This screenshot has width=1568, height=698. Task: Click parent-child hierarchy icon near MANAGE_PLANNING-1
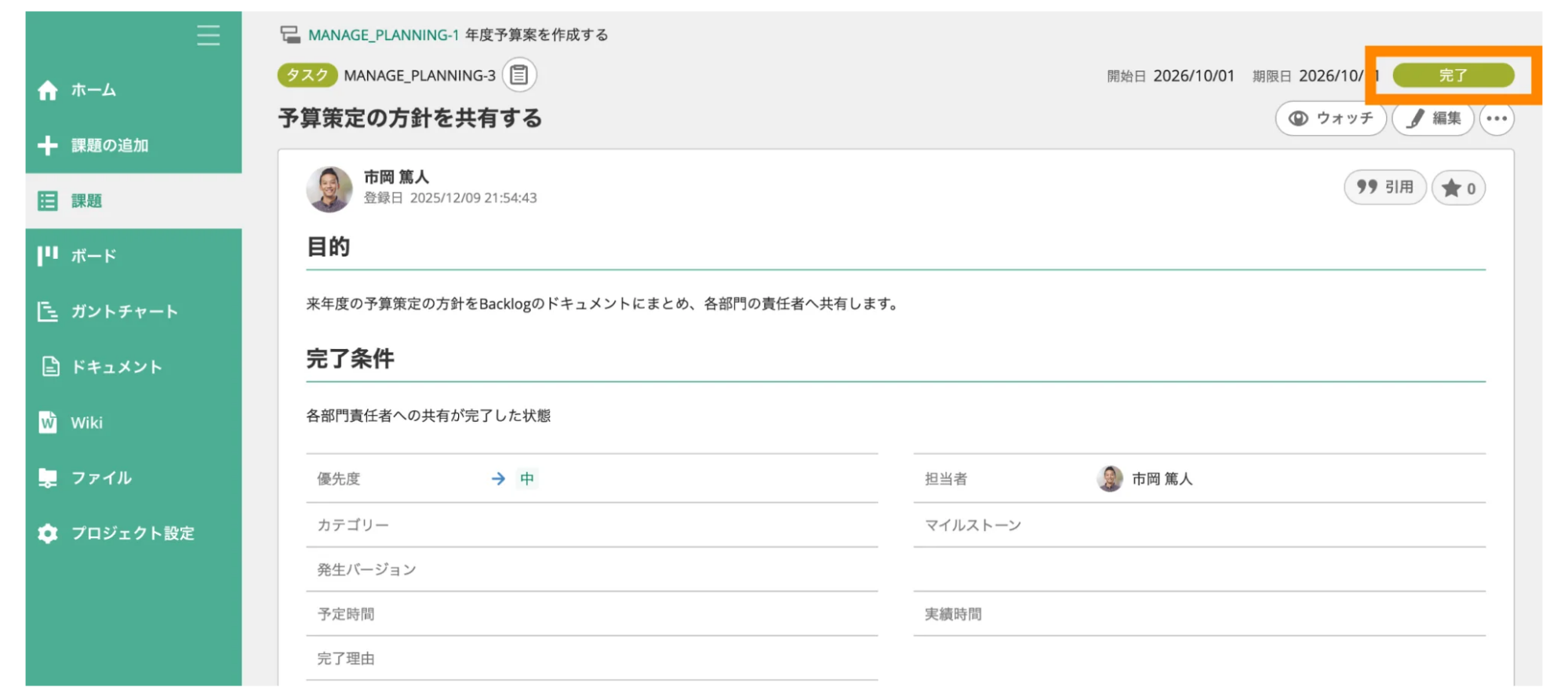pyautogui.click(x=290, y=35)
